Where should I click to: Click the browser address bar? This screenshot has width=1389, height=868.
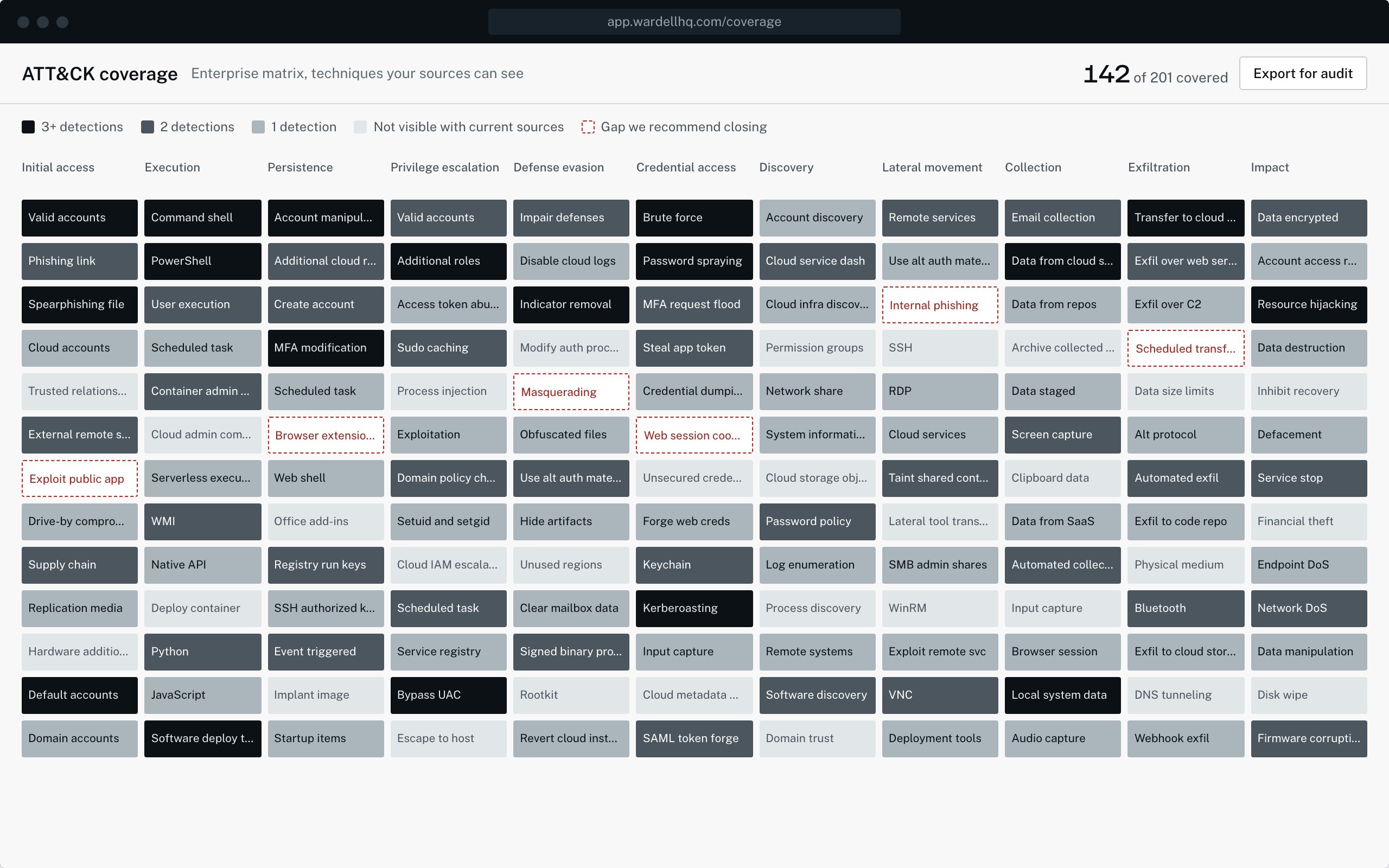click(694, 22)
